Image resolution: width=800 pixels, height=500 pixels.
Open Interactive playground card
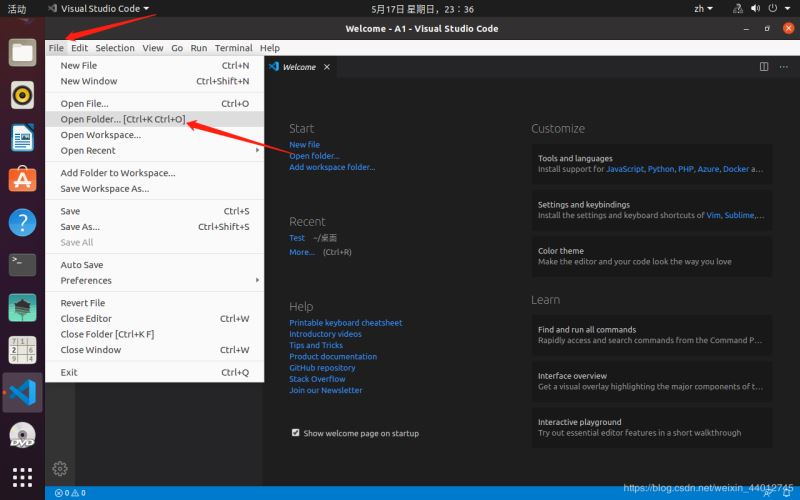[652, 428]
